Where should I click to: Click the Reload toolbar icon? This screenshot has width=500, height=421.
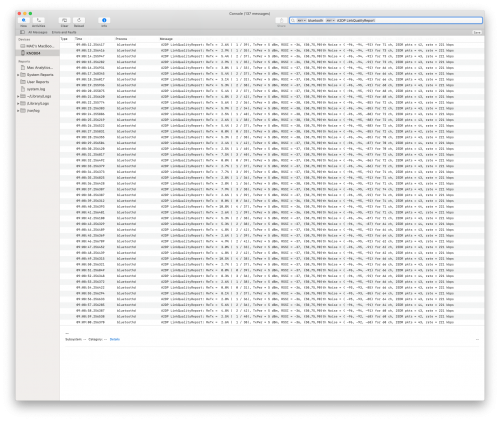(79, 20)
